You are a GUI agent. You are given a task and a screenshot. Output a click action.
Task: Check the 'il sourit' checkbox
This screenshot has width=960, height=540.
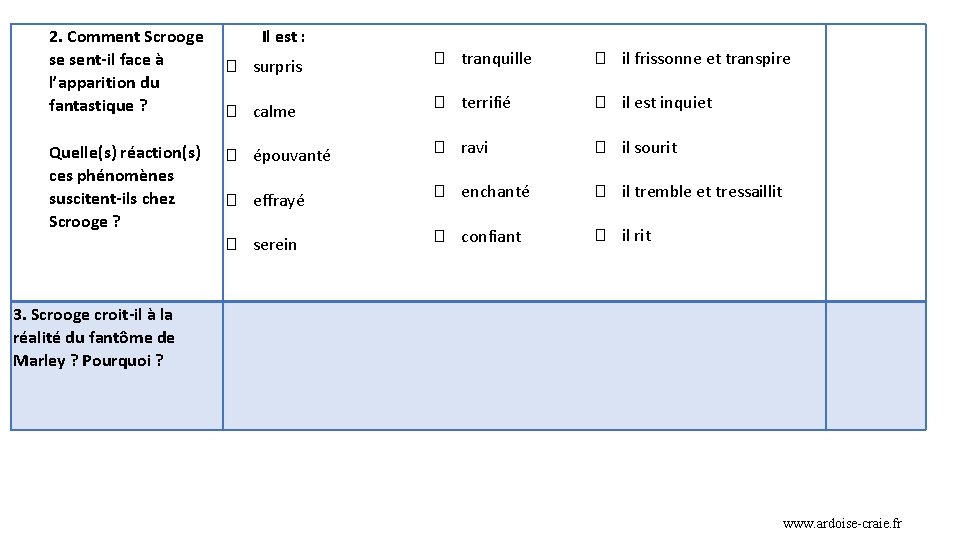(x=601, y=147)
